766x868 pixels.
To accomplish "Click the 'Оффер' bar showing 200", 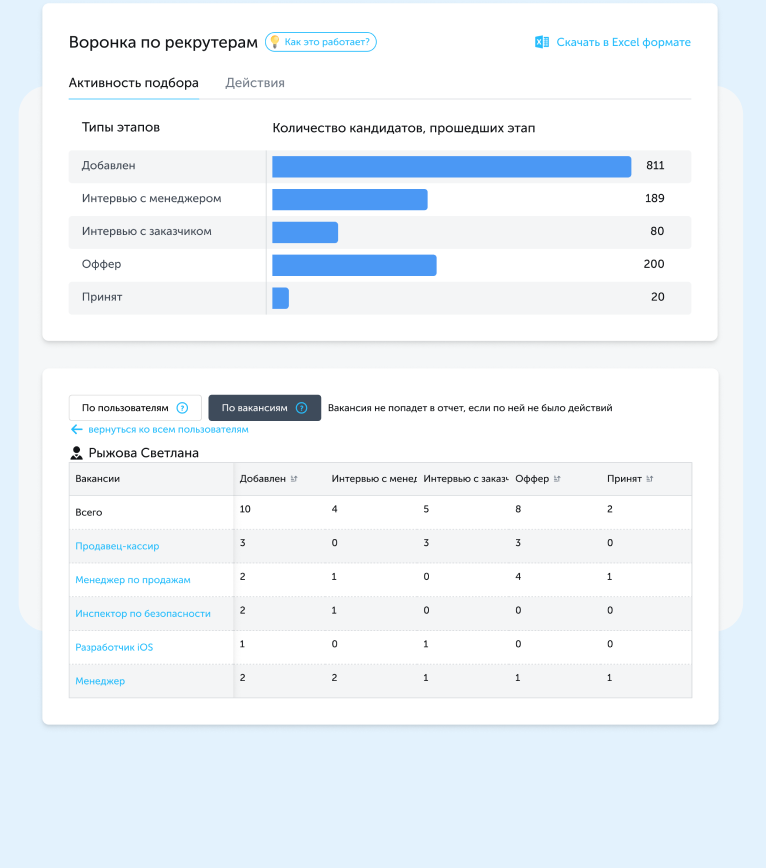I will coord(354,265).
